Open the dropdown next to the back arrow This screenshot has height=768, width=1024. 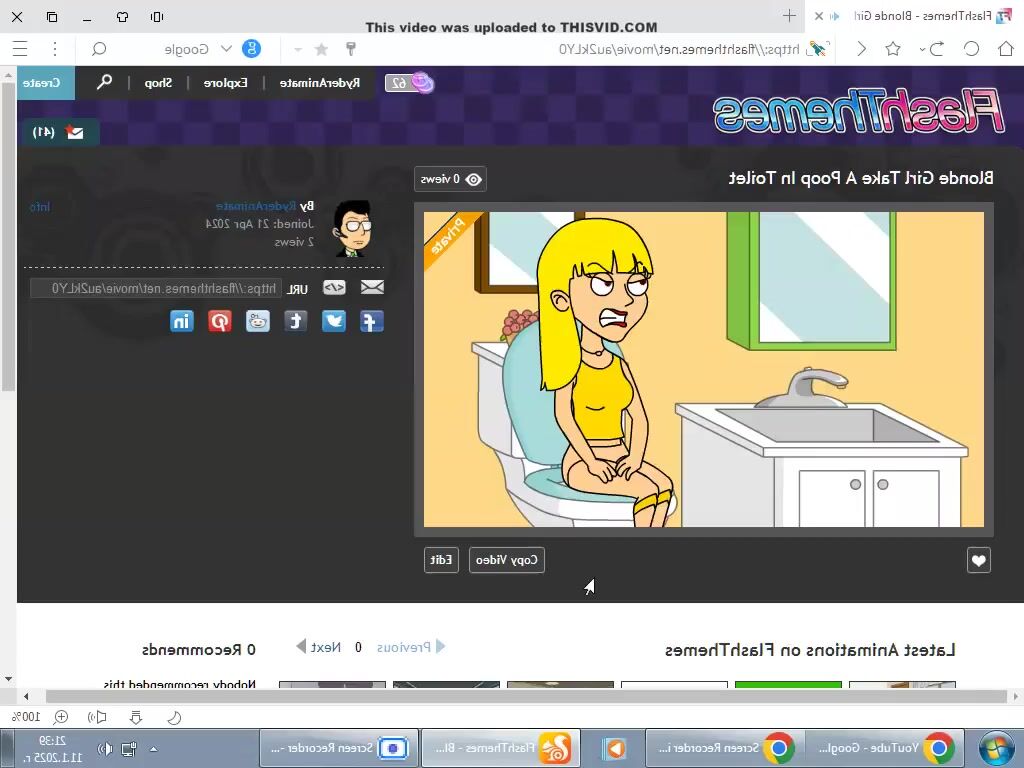[x=922, y=50]
